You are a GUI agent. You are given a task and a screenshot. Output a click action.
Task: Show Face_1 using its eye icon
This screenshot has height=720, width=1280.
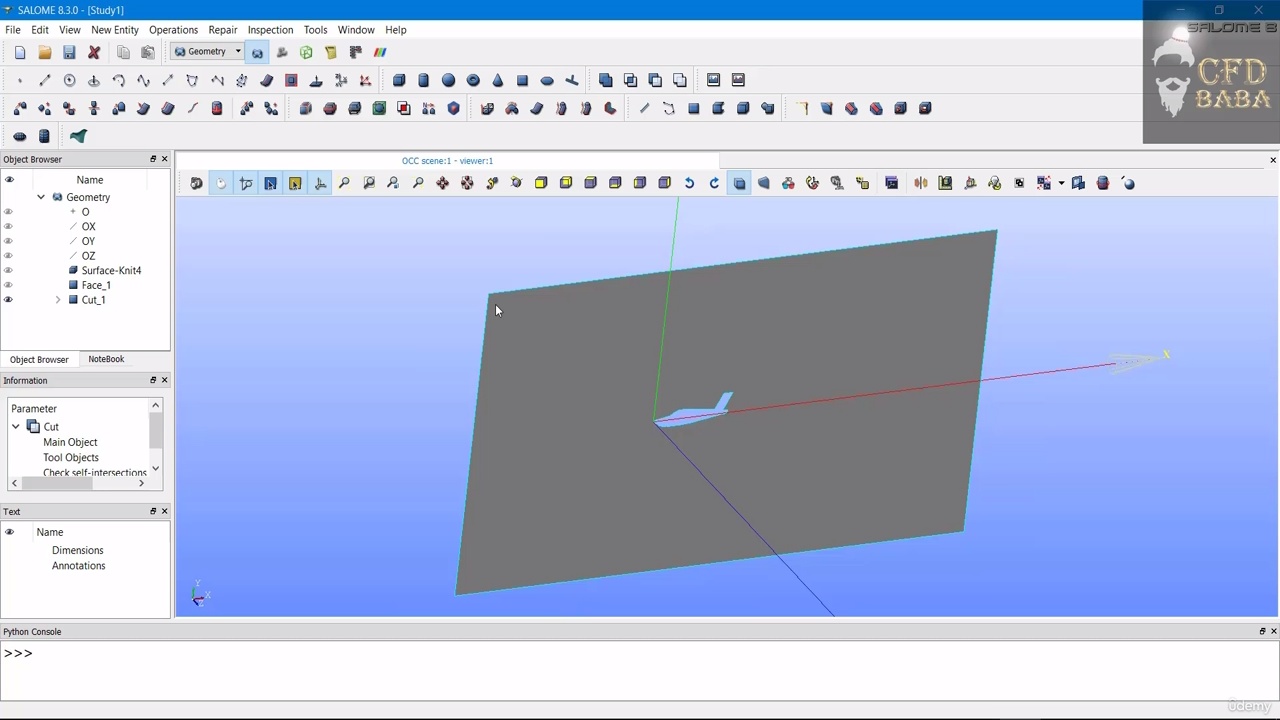9,285
